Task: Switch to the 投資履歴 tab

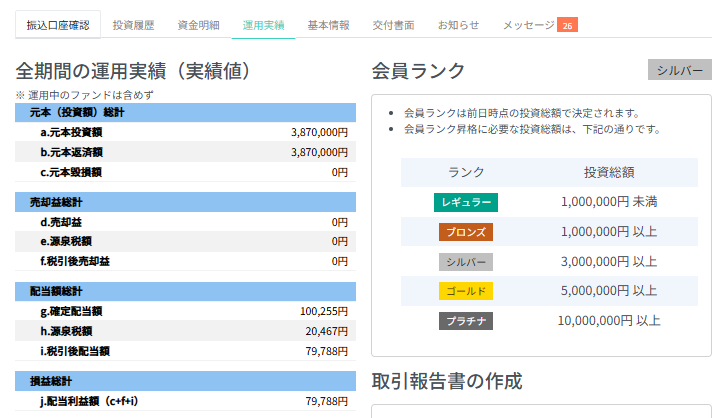Action: 134,25
